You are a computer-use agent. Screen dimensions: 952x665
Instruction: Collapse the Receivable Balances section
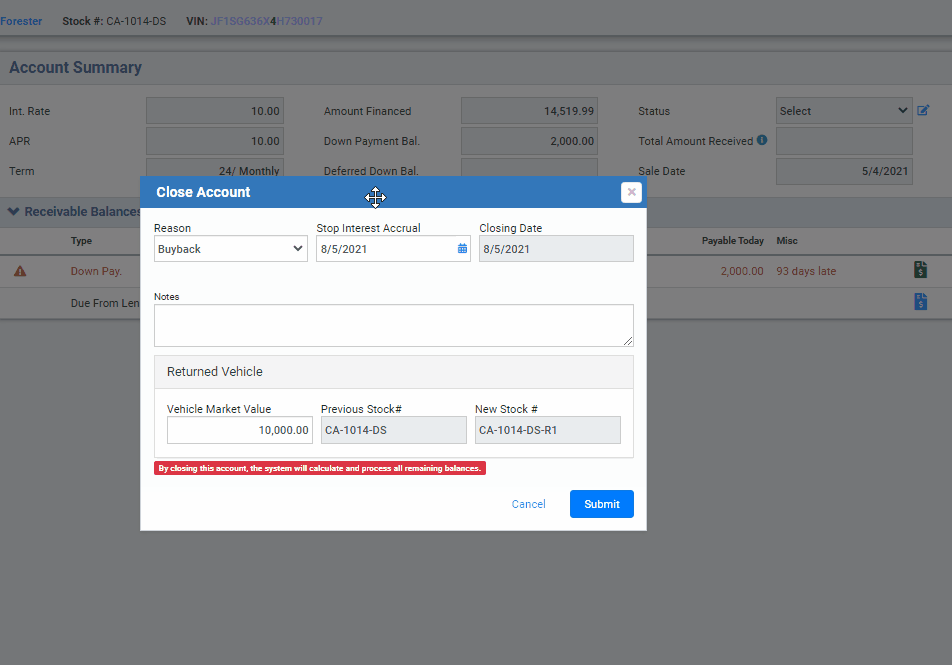coord(14,212)
